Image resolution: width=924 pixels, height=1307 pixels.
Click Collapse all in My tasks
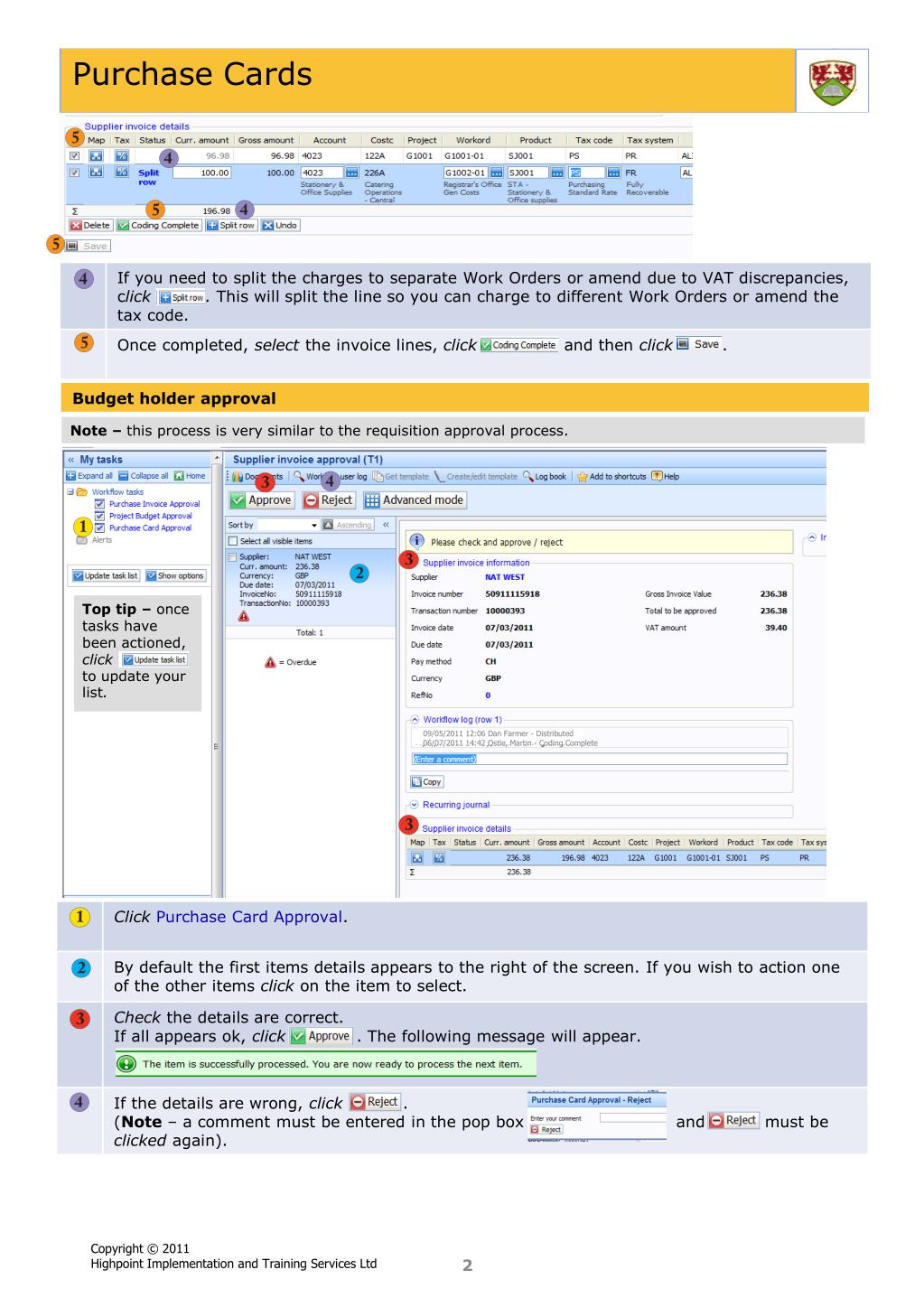pos(143,476)
